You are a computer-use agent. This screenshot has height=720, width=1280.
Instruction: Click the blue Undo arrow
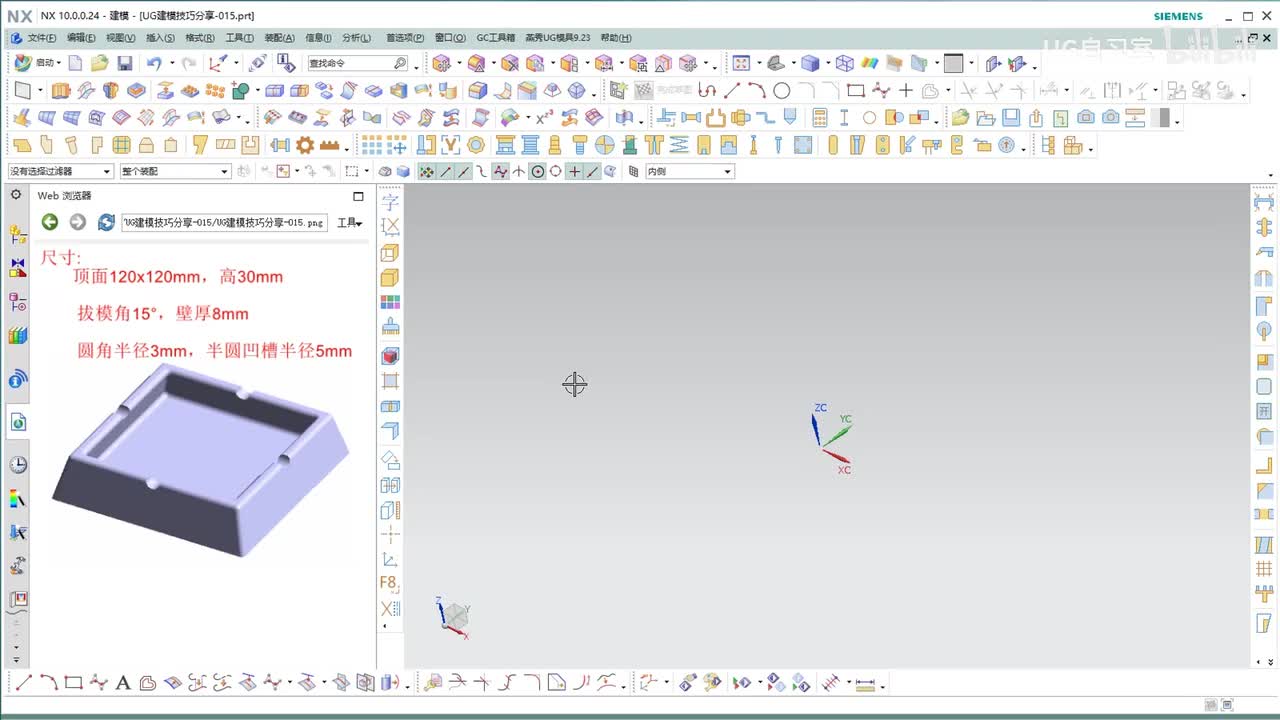153,63
